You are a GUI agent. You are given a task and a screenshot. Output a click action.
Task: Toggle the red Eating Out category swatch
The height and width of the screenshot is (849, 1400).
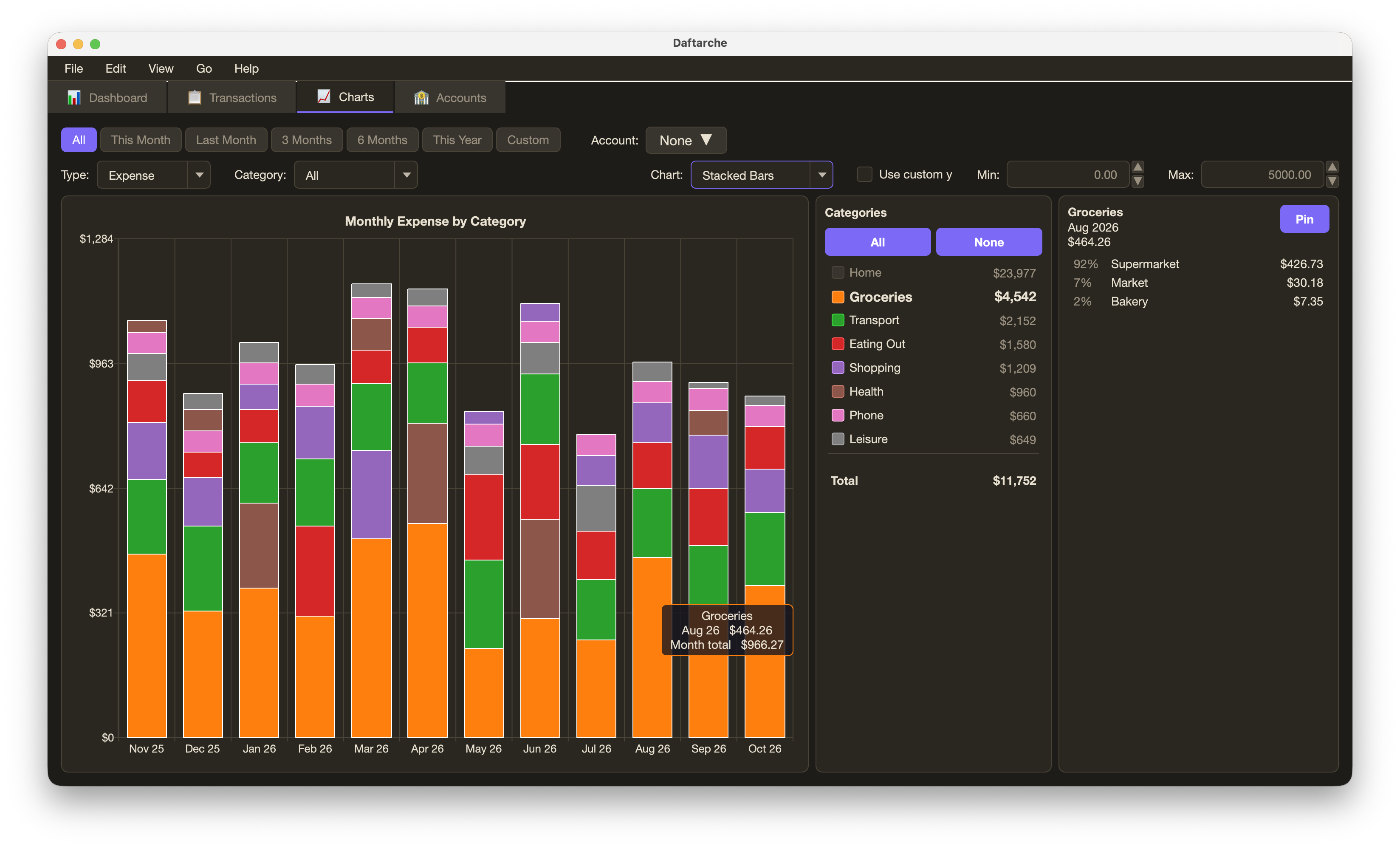tap(838, 344)
